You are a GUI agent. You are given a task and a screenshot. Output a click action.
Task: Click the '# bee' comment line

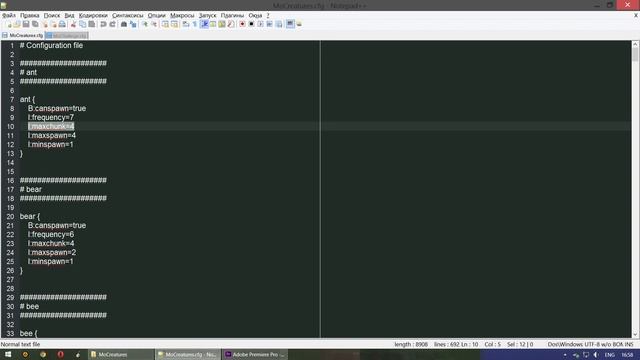[29, 306]
